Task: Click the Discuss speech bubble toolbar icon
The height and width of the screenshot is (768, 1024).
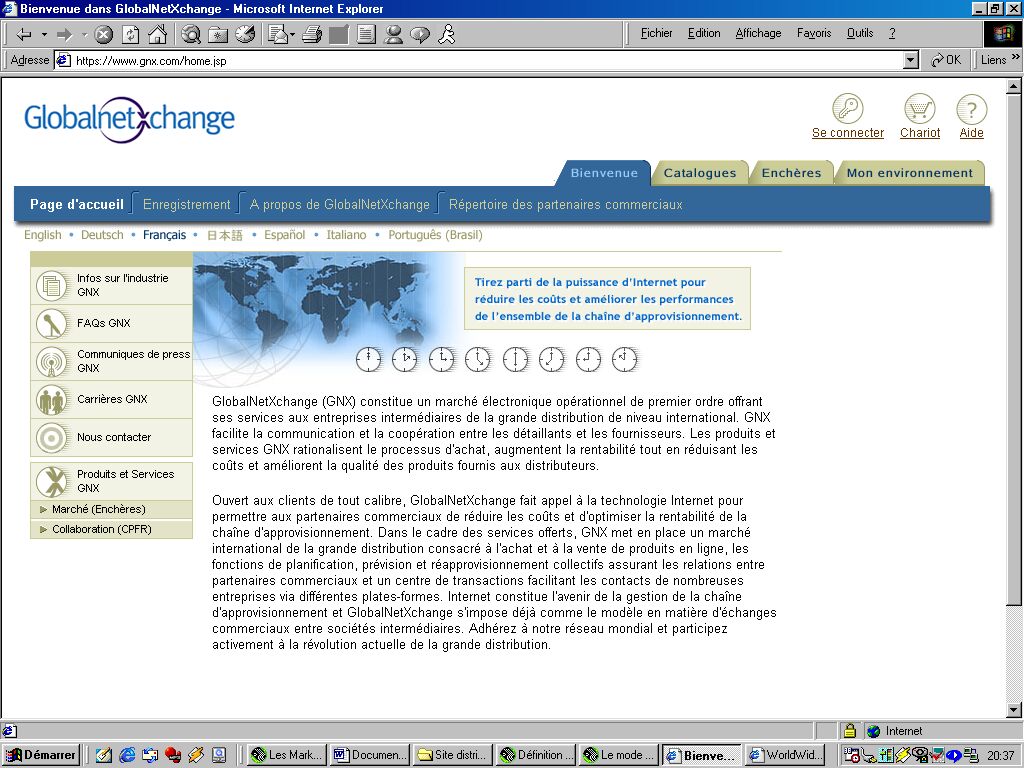Action: point(420,35)
